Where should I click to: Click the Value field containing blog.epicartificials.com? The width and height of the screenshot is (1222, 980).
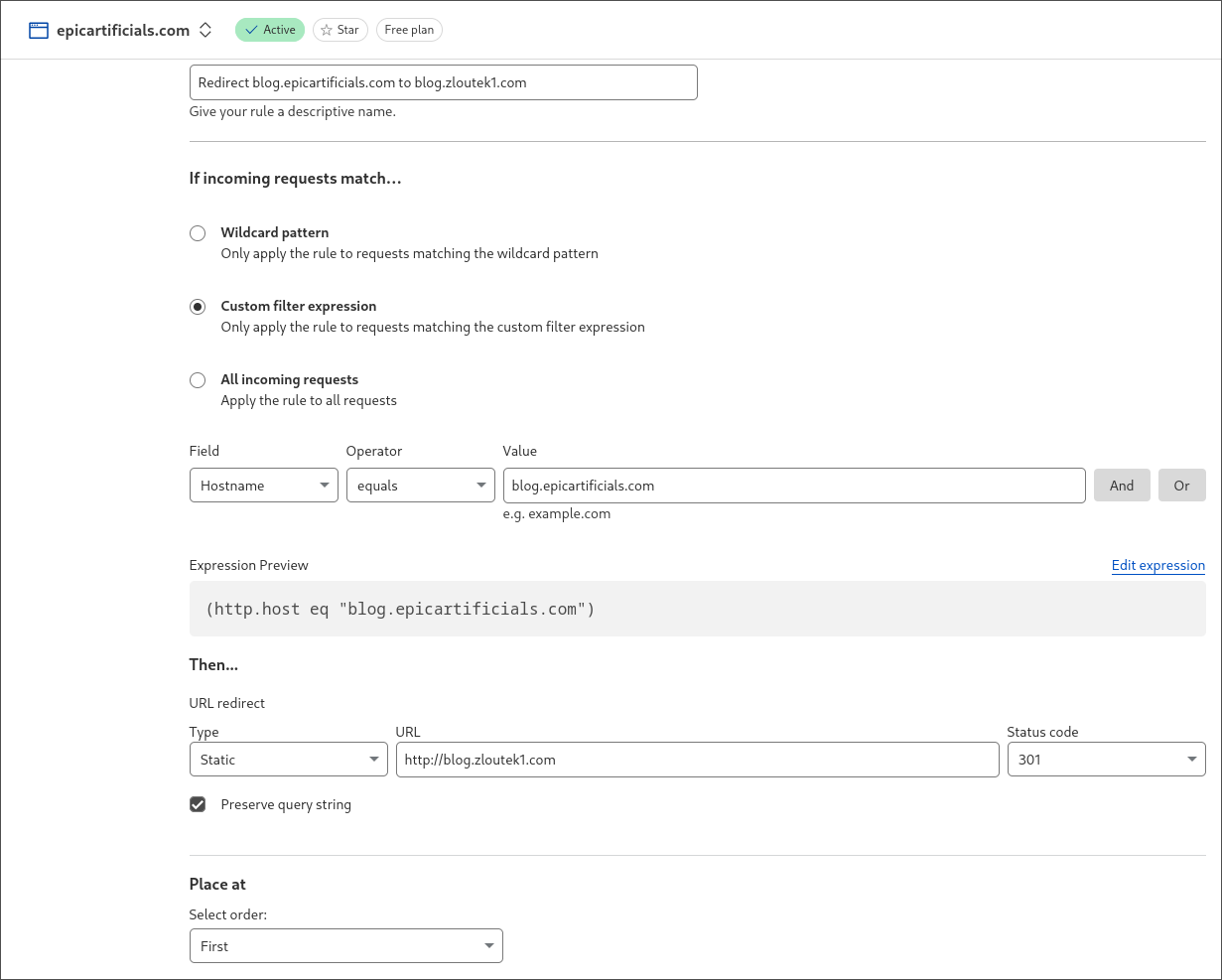793,486
